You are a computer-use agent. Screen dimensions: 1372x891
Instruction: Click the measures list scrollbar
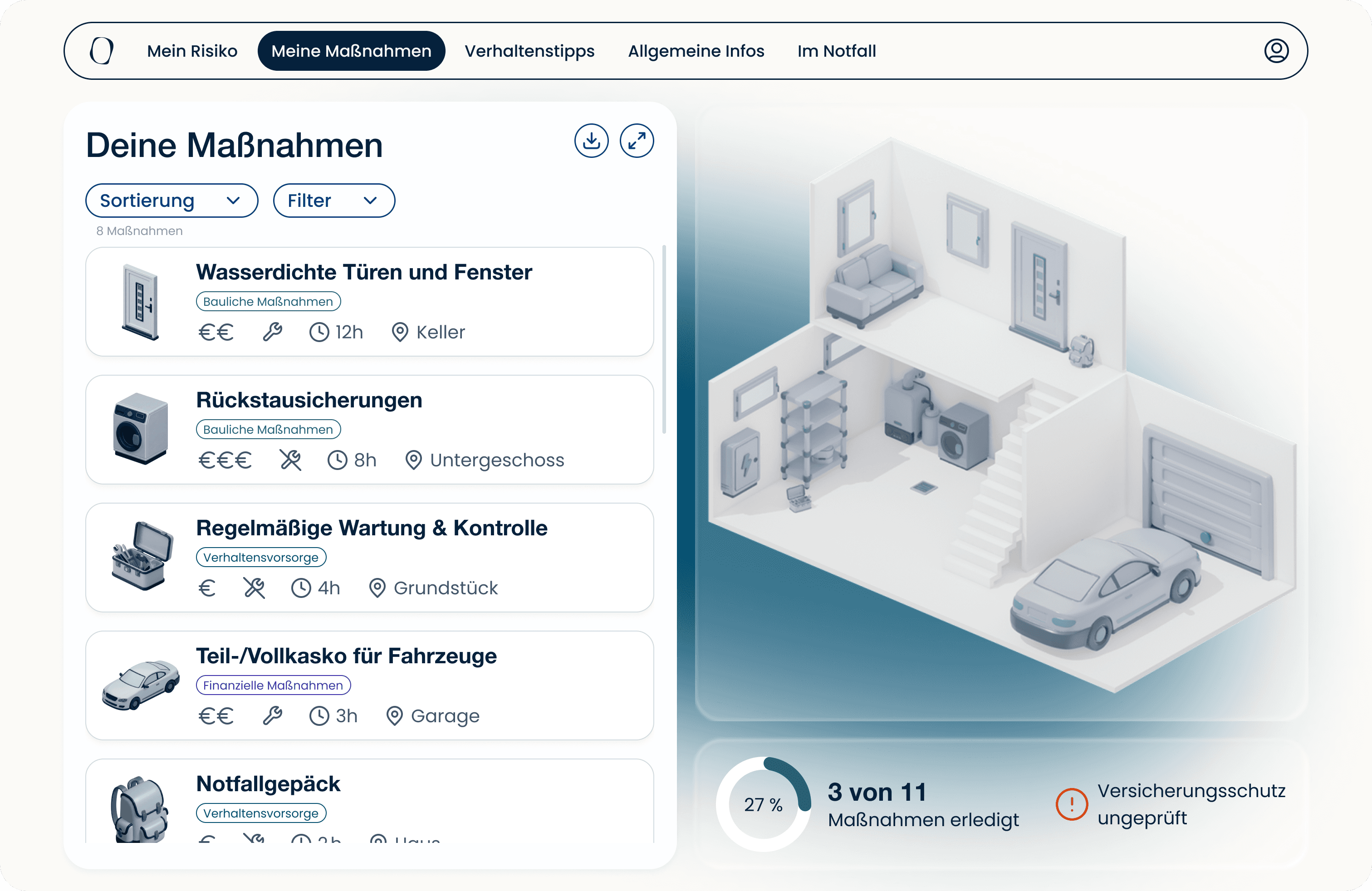664,339
